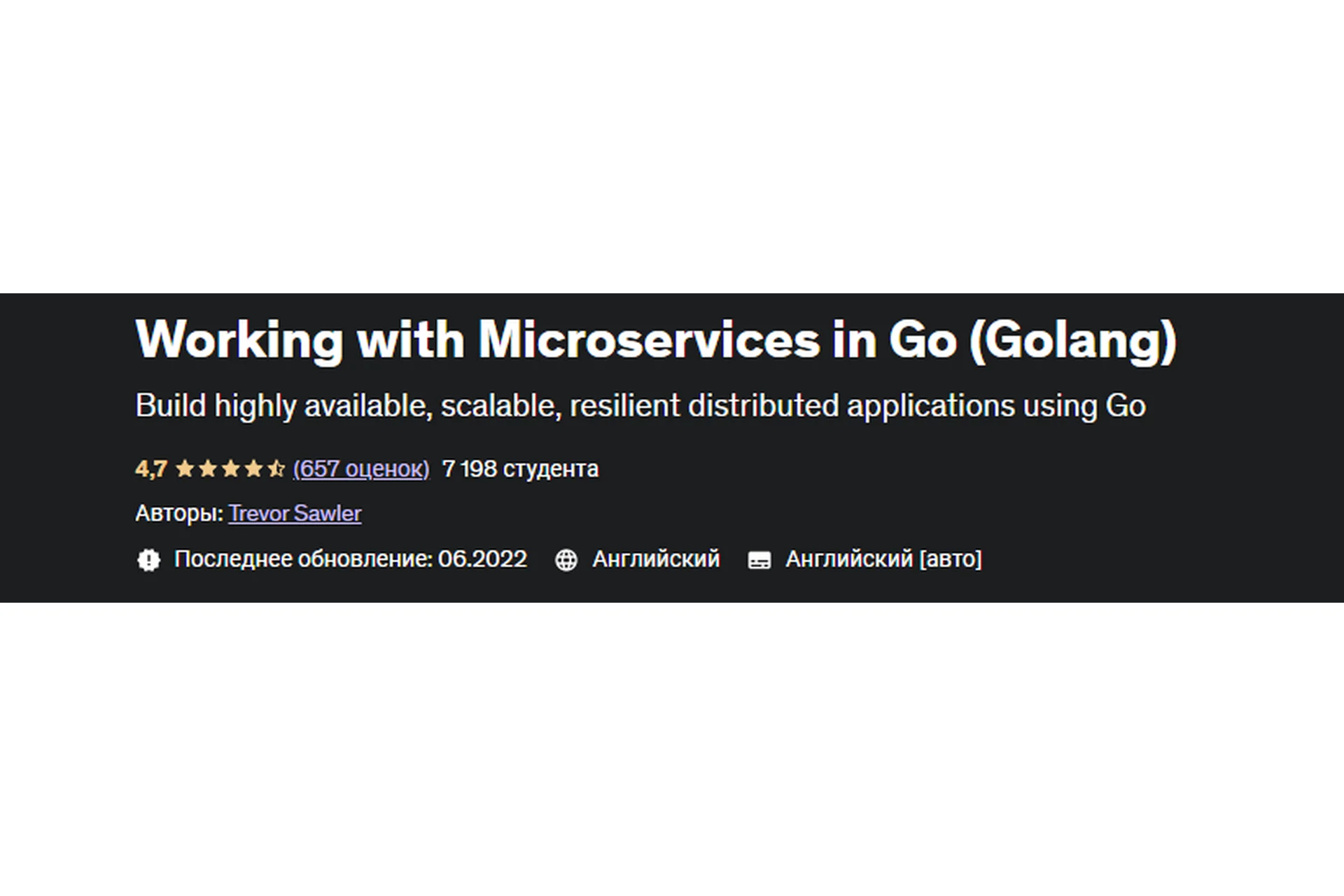The height and width of the screenshot is (896, 1344).
Task: Click the closed captions icon
Action: 759,559
